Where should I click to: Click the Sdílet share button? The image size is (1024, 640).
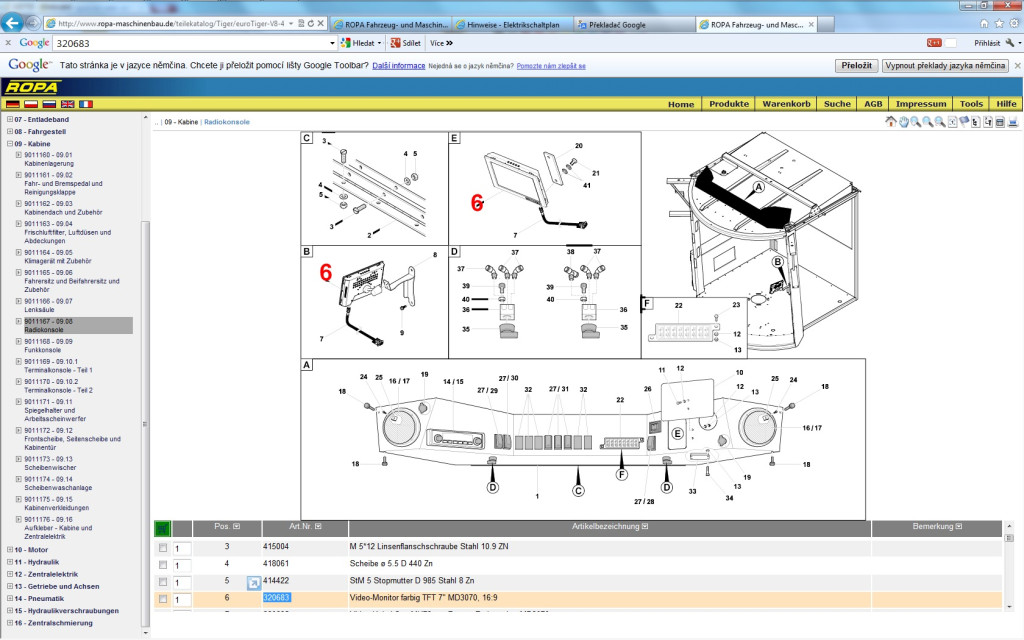pos(406,43)
